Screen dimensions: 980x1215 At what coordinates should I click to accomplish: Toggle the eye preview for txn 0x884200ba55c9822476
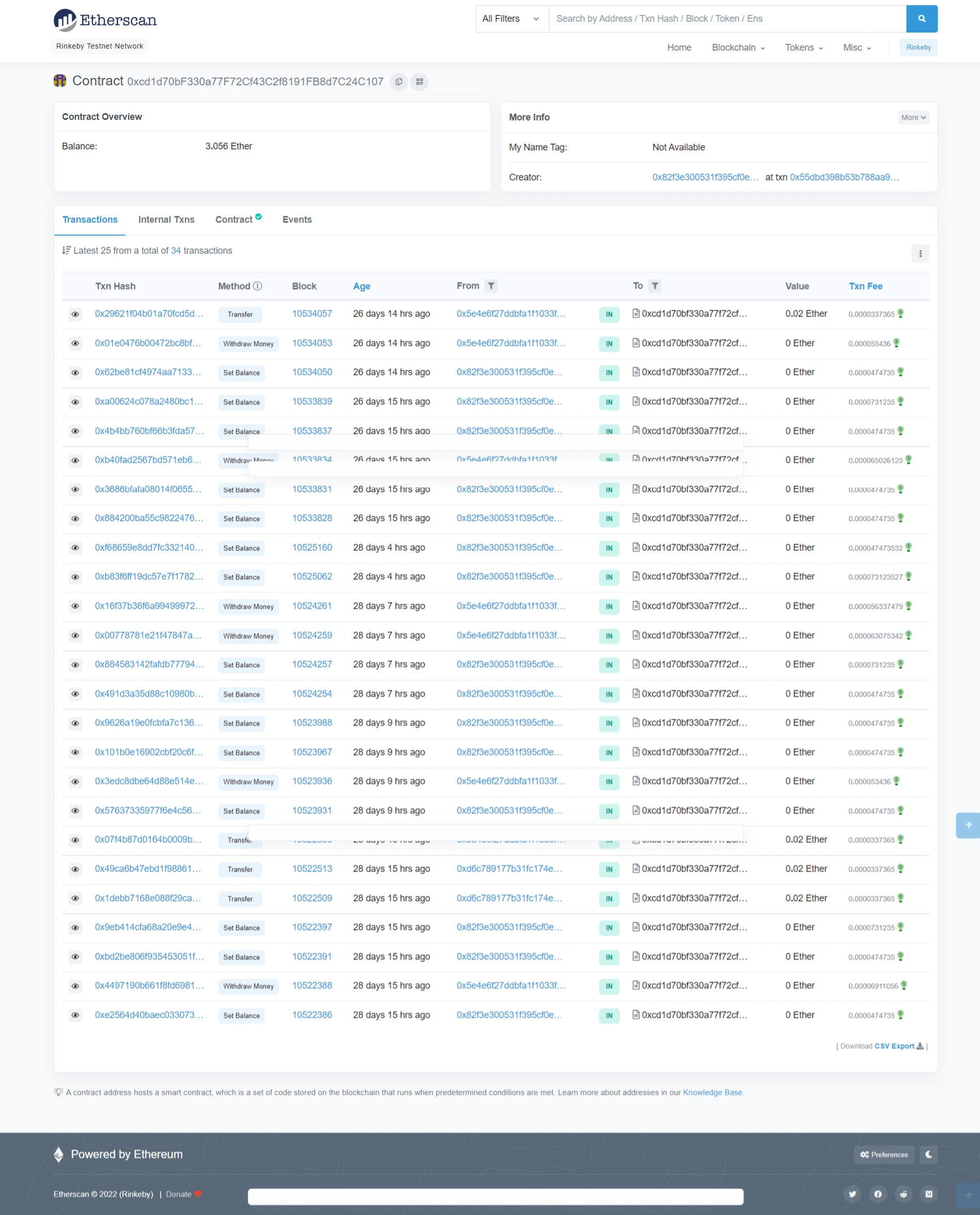tap(75, 519)
